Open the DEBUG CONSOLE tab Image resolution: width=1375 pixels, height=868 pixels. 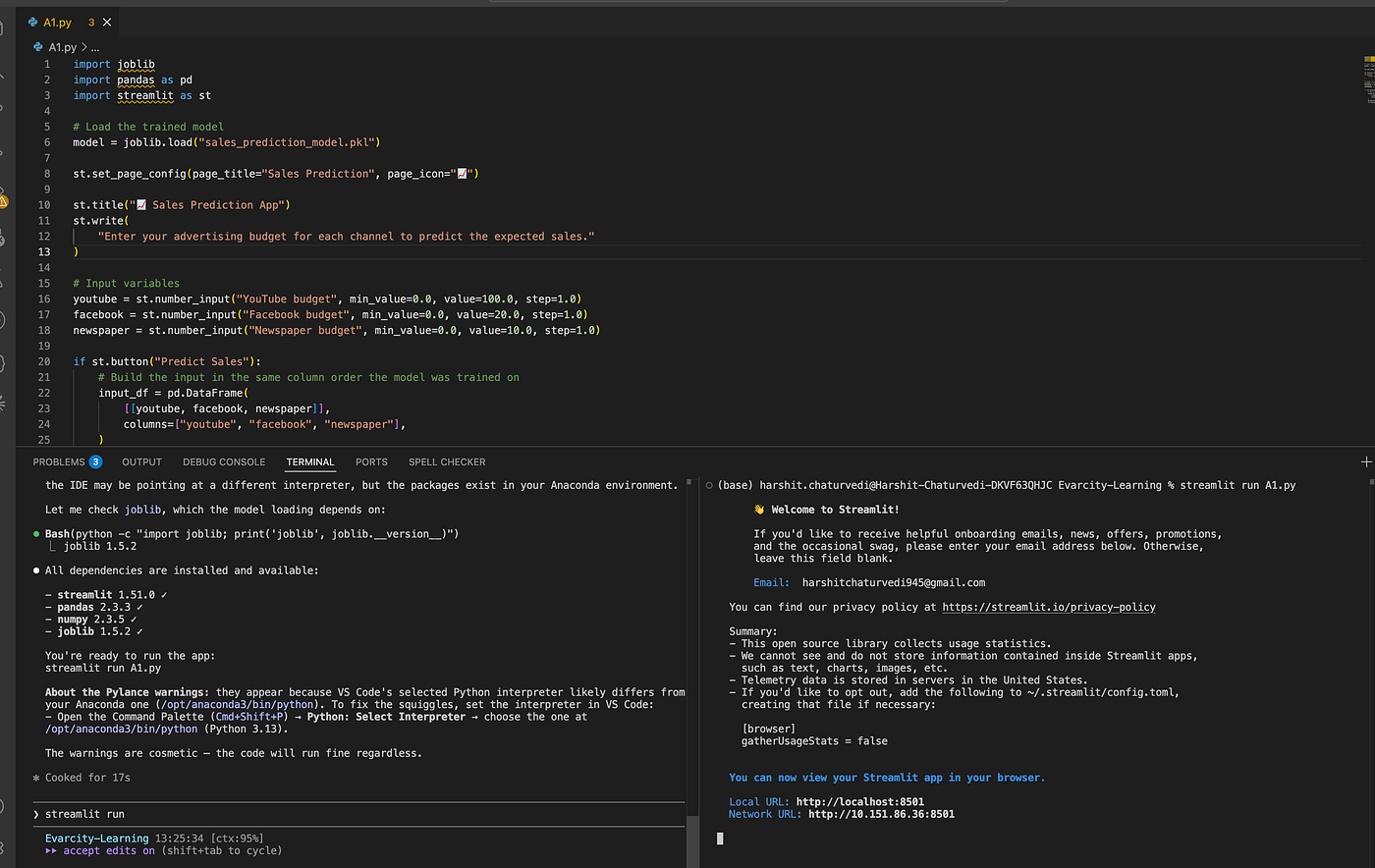[224, 461]
